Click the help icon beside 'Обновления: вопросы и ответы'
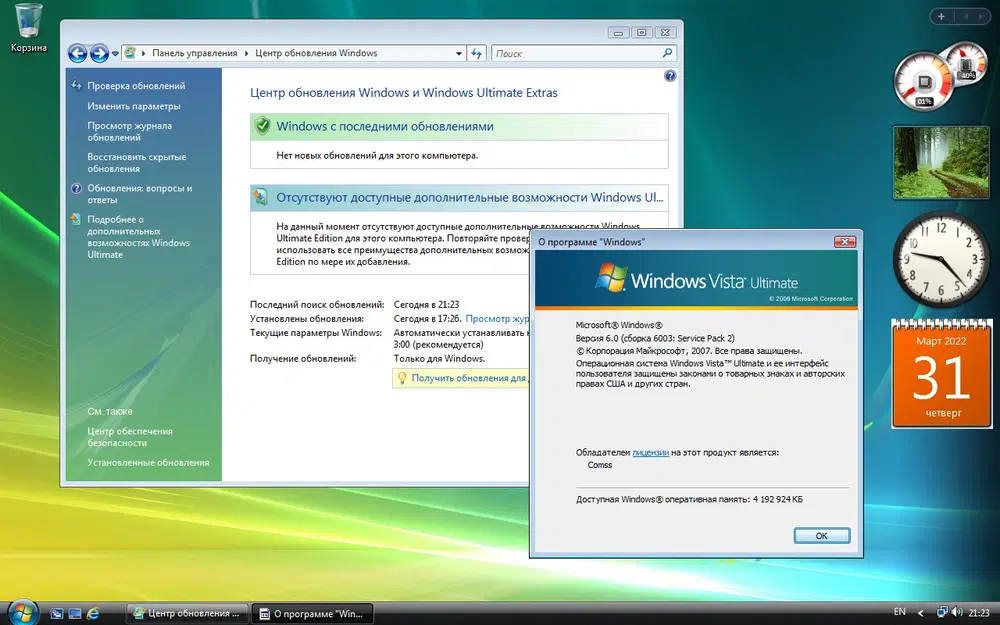The image size is (1000, 625). [77, 188]
